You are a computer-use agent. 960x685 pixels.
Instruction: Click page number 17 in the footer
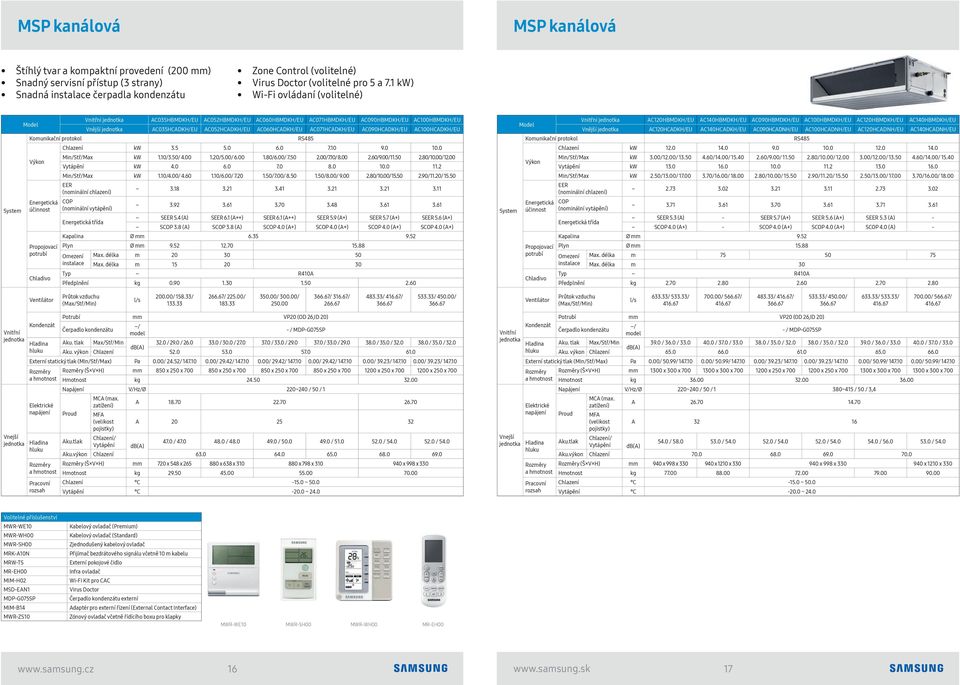tap(728, 668)
